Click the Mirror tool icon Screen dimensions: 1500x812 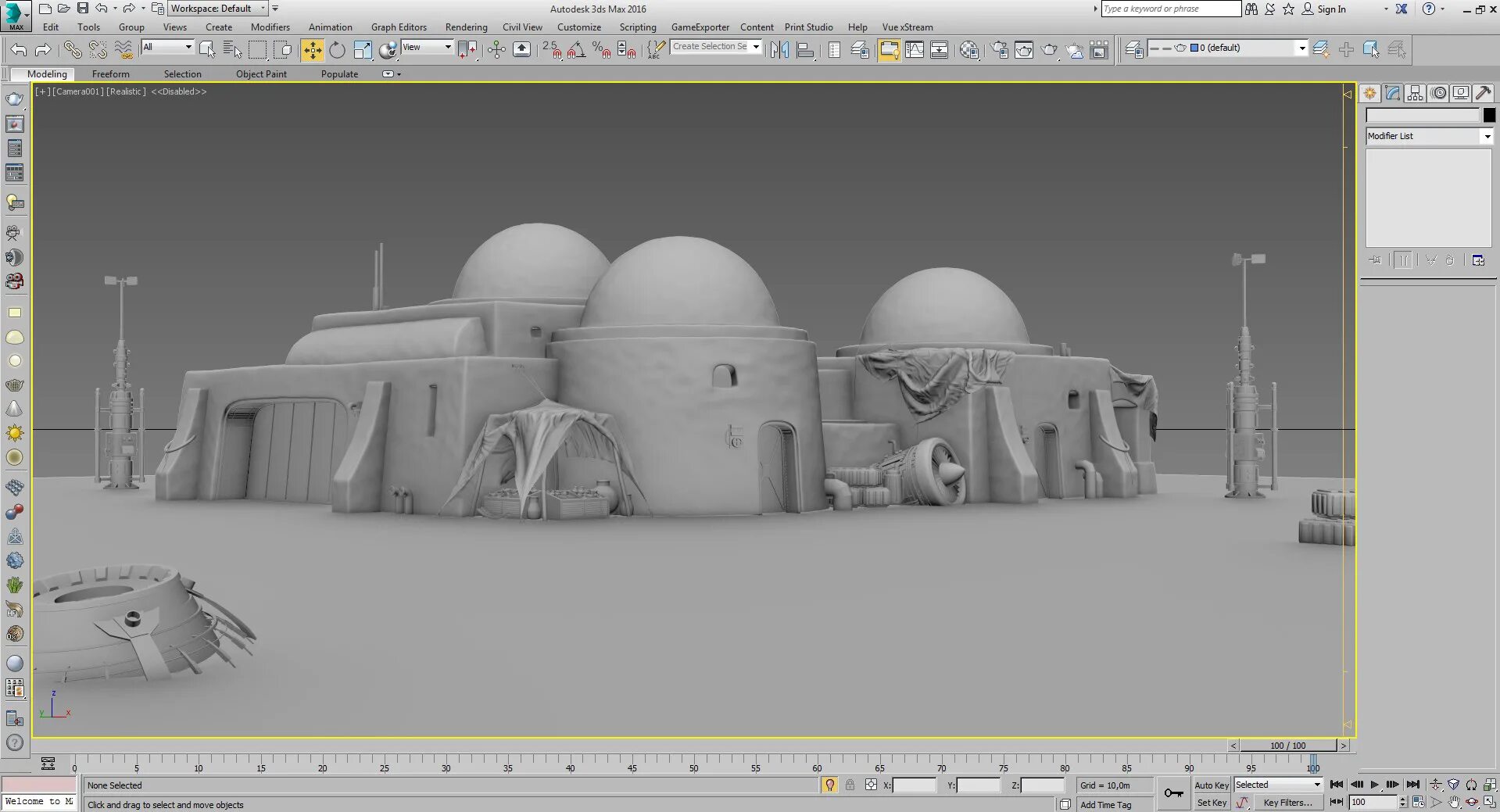pos(779,50)
